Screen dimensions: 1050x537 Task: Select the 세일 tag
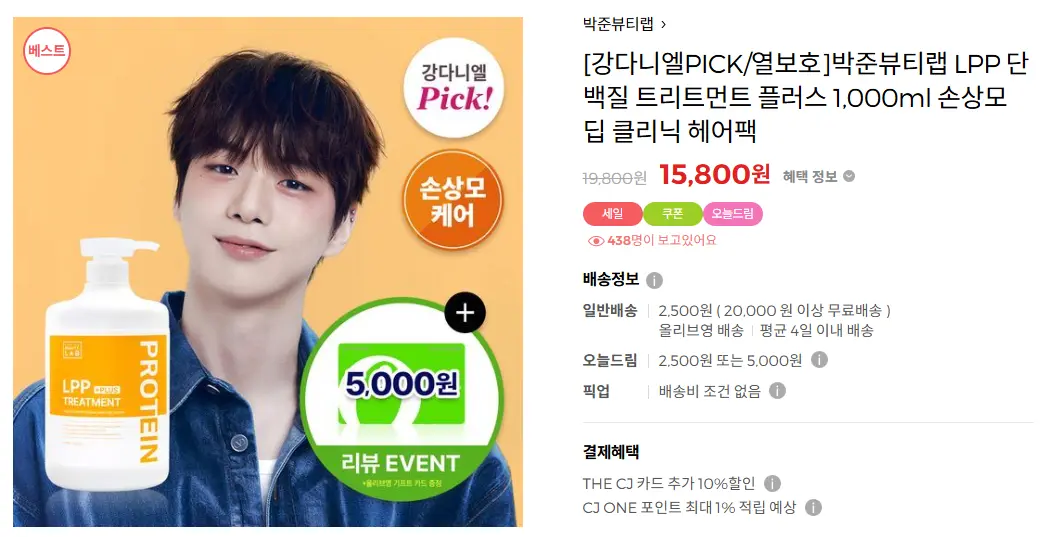tap(613, 214)
